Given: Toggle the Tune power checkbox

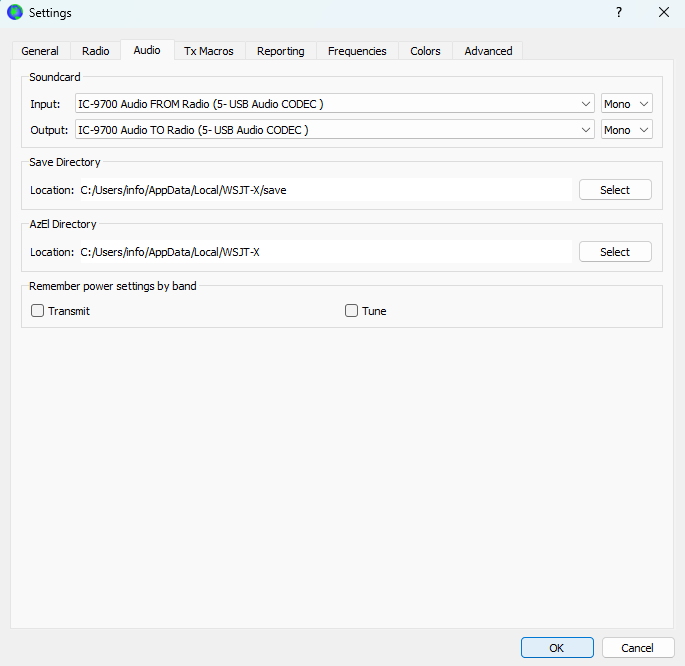Looking at the screenshot, I should 352,311.
